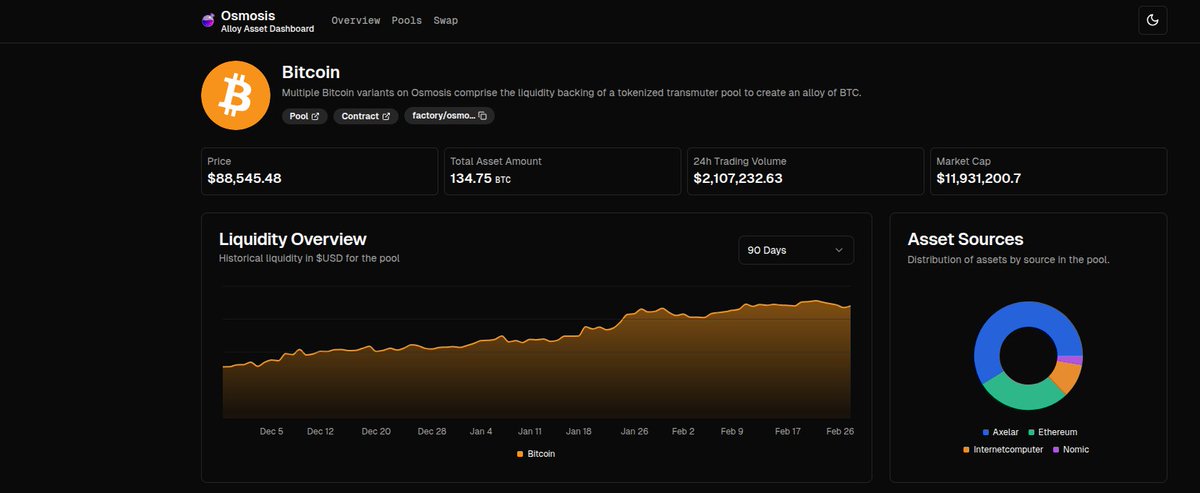Toggle Axelar legend entry

[1000, 432]
